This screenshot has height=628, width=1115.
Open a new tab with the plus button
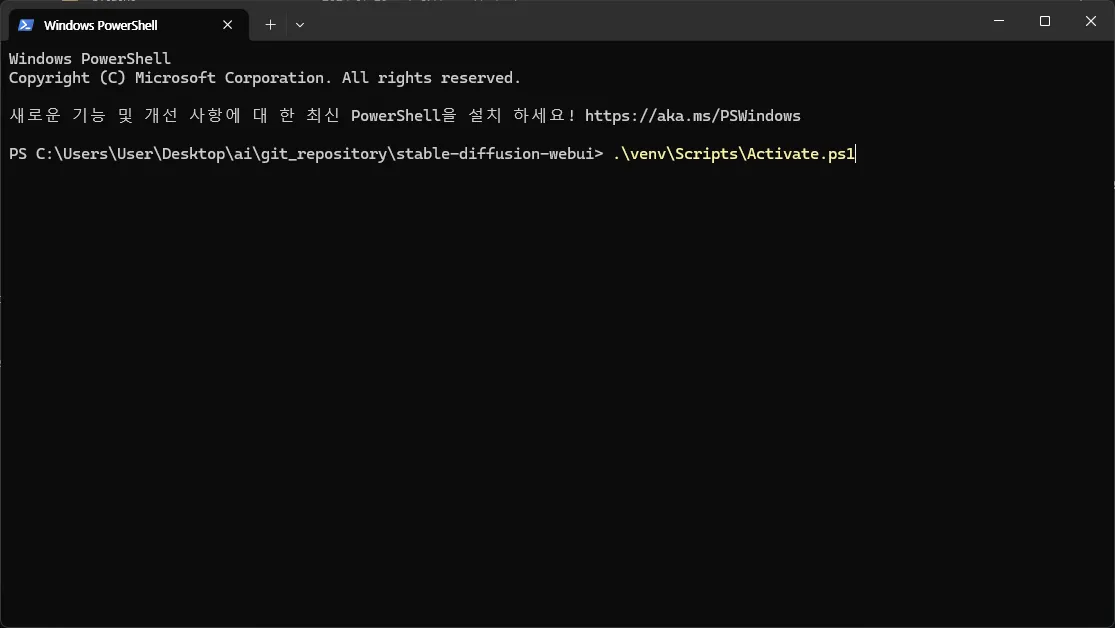[270, 24]
